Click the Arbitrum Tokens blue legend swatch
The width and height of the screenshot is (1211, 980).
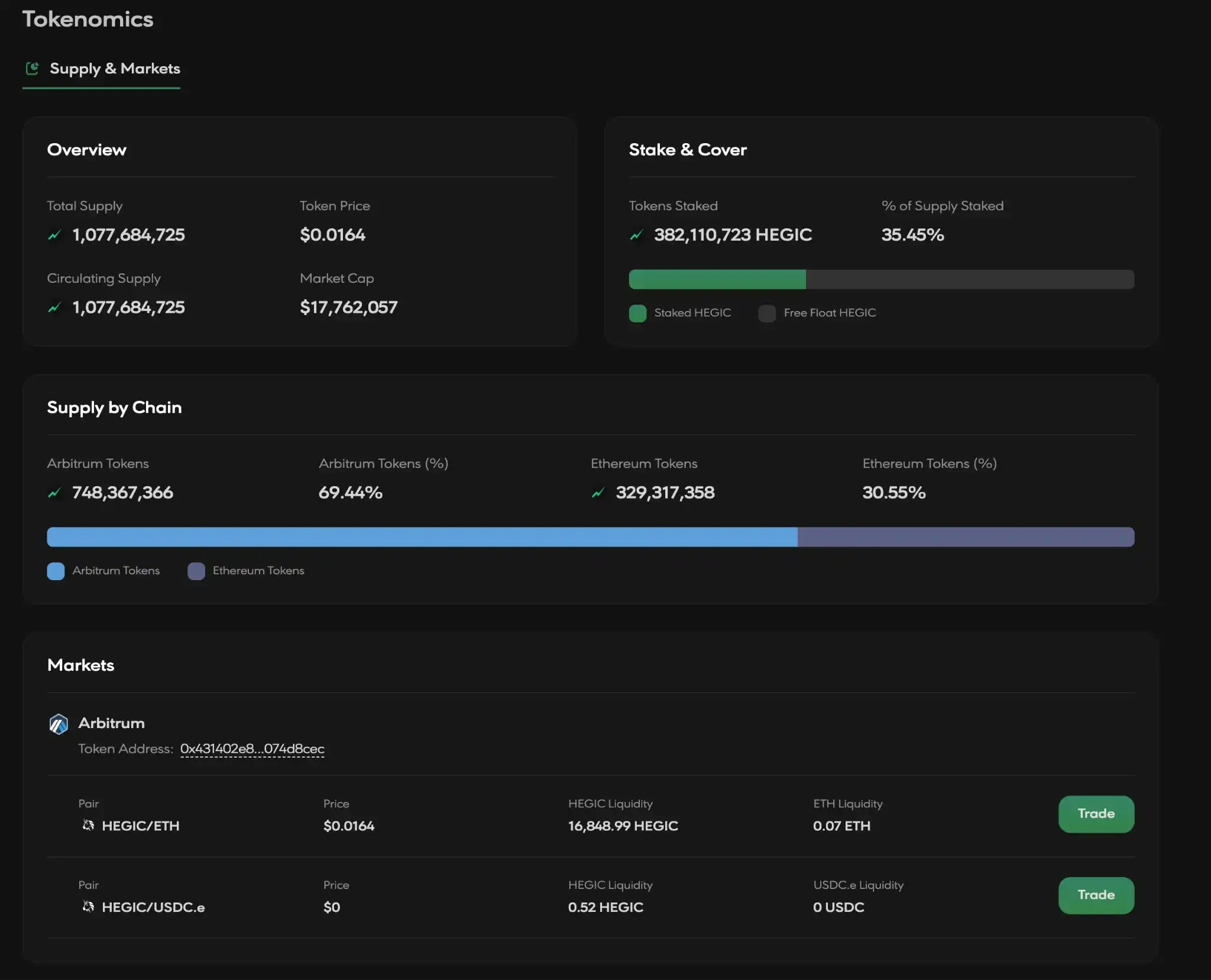pyautogui.click(x=56, y=571)
